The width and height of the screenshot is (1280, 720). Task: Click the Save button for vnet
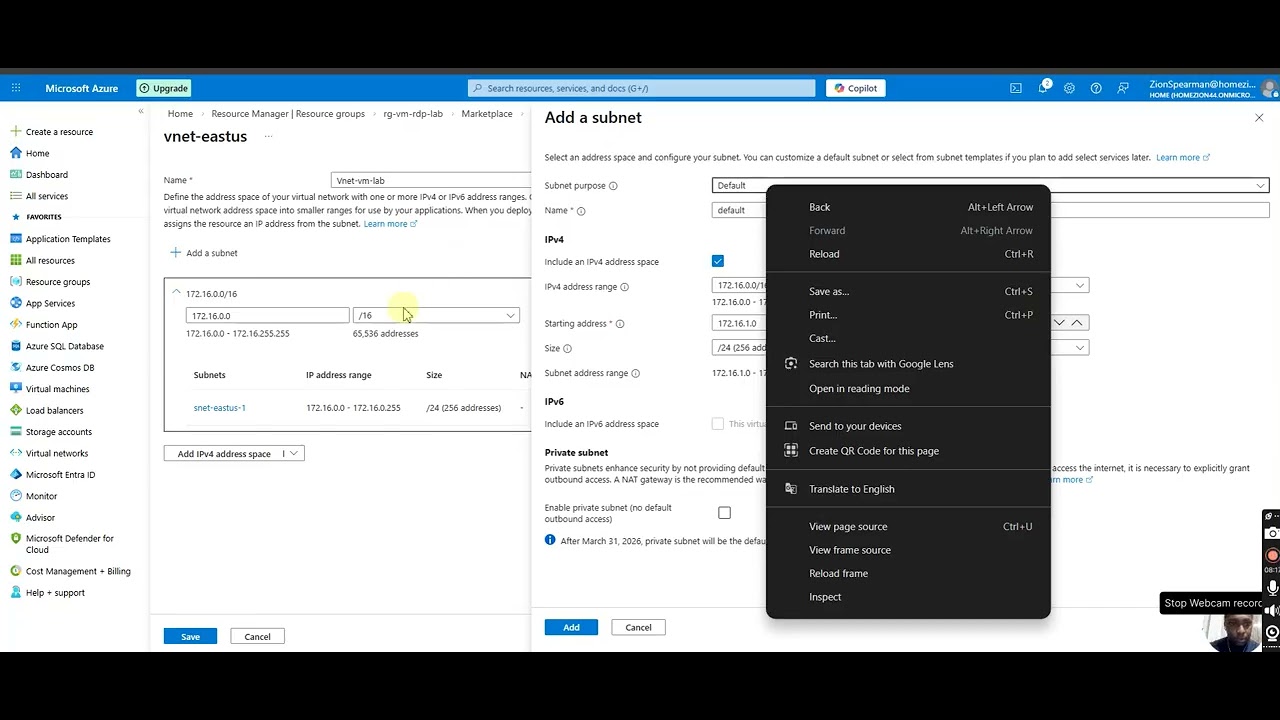coord(190,636)
